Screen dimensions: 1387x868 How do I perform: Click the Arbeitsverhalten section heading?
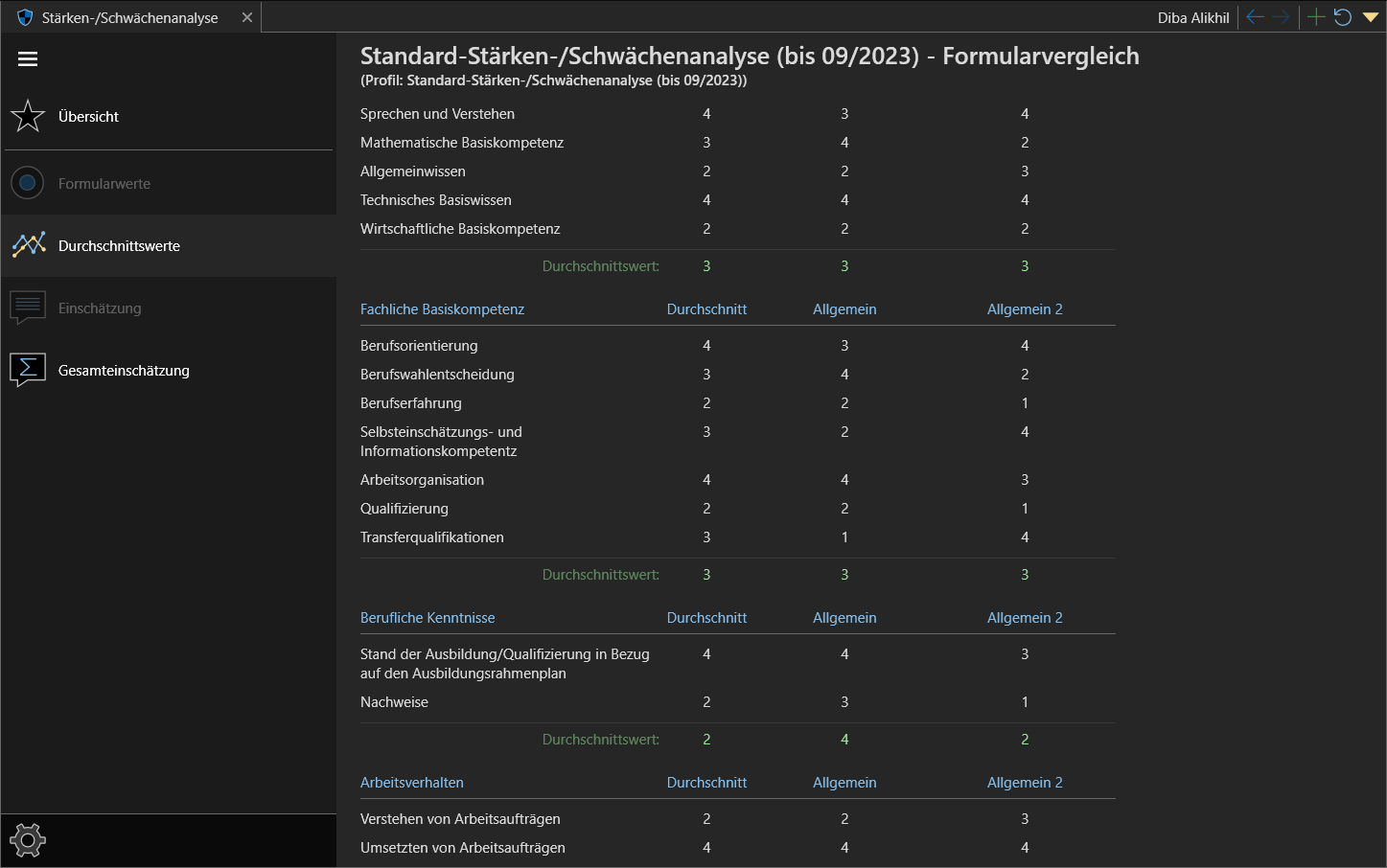(x=412, y=783)
